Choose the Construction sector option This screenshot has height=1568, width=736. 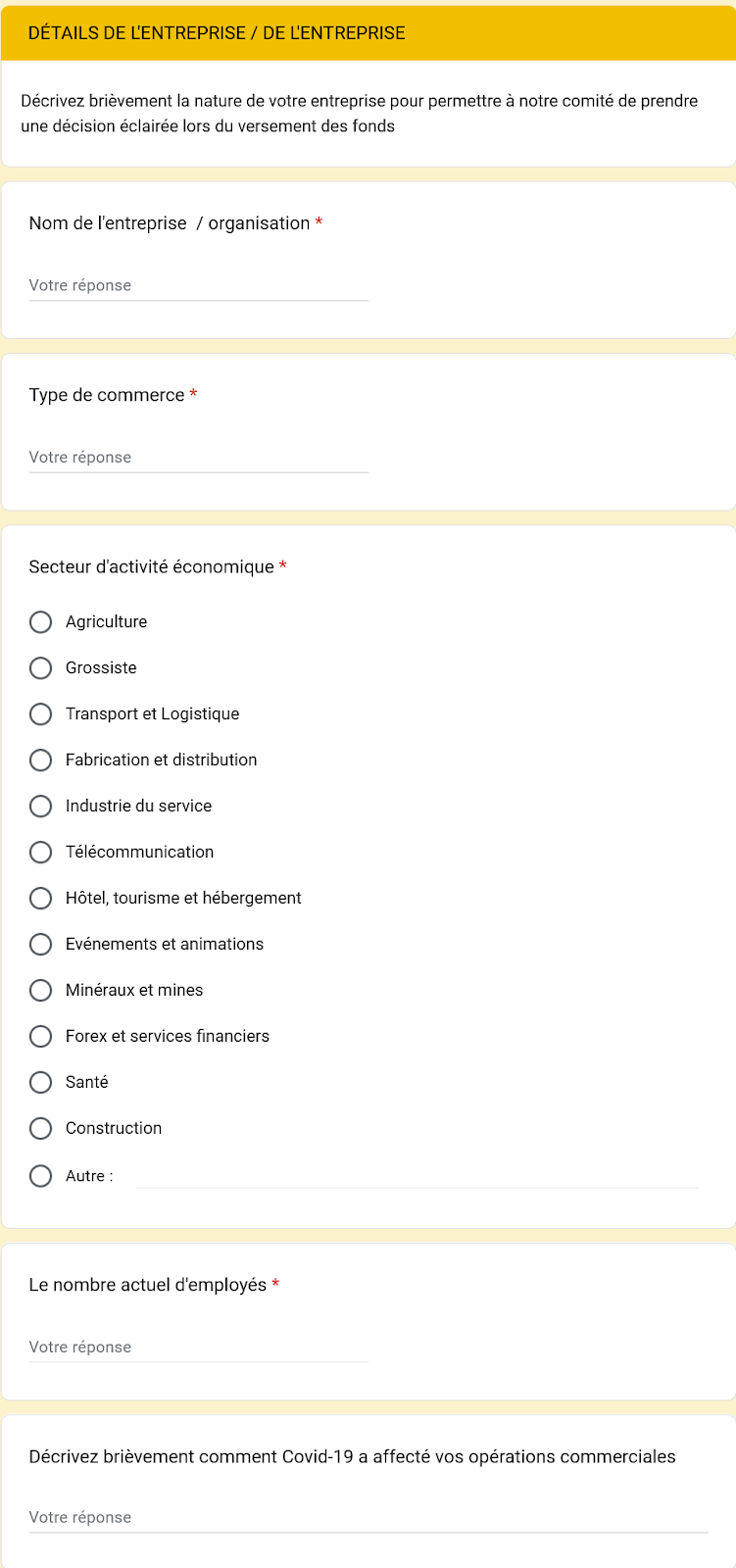[x=40, y=1129]
